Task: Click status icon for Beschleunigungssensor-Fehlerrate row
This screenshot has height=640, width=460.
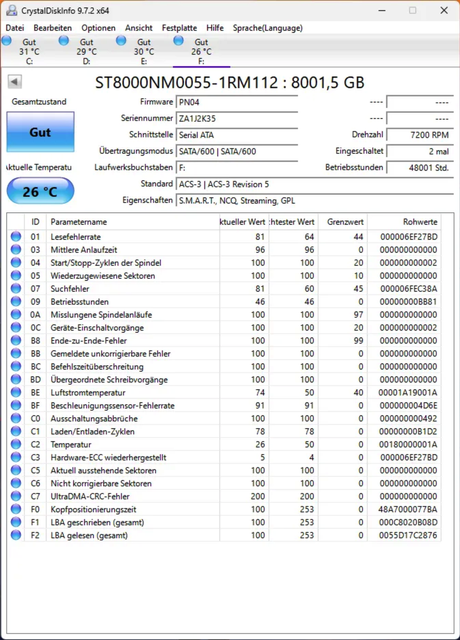Action: tap(16, 405)
